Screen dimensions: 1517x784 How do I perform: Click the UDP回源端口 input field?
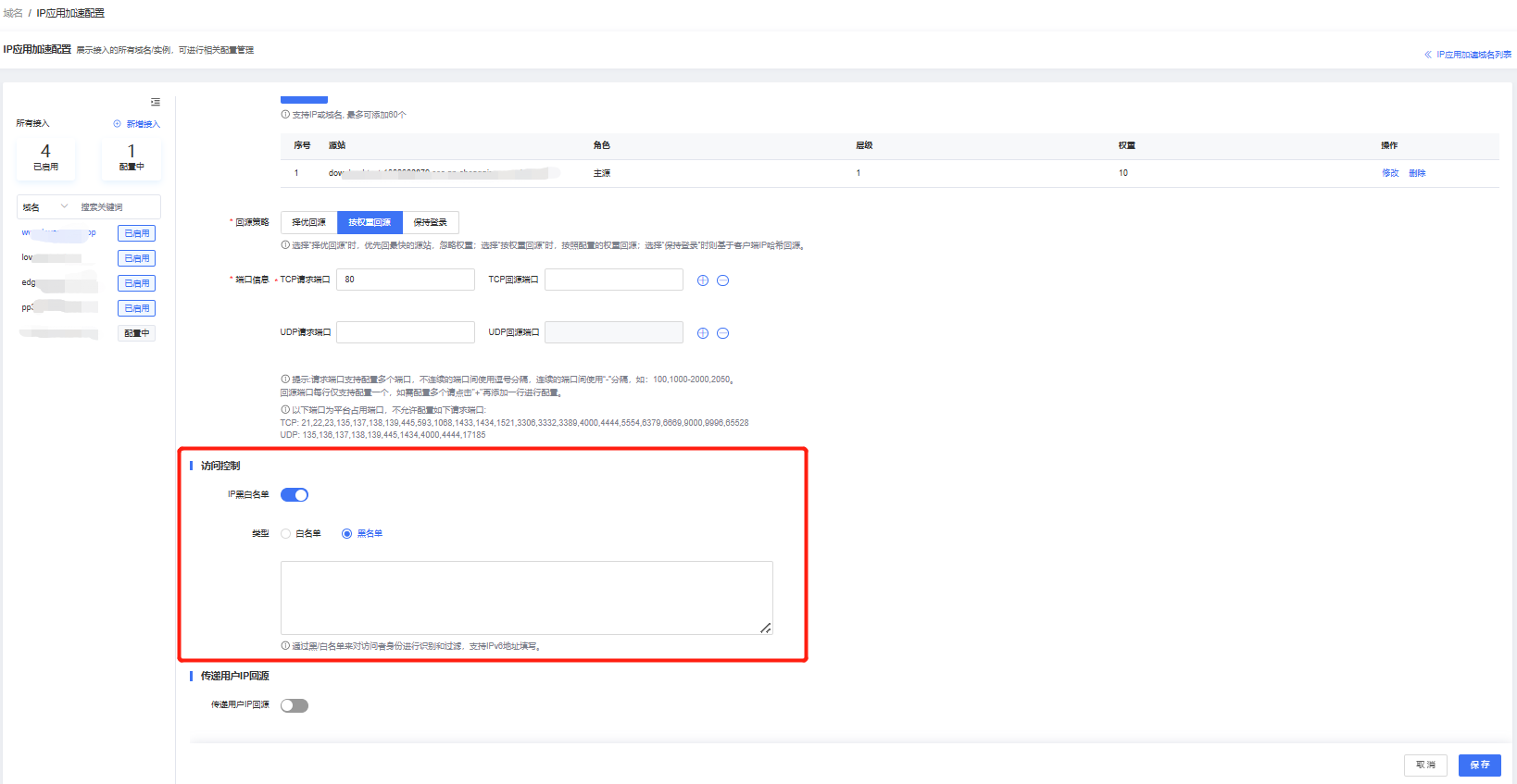point(614,332)
